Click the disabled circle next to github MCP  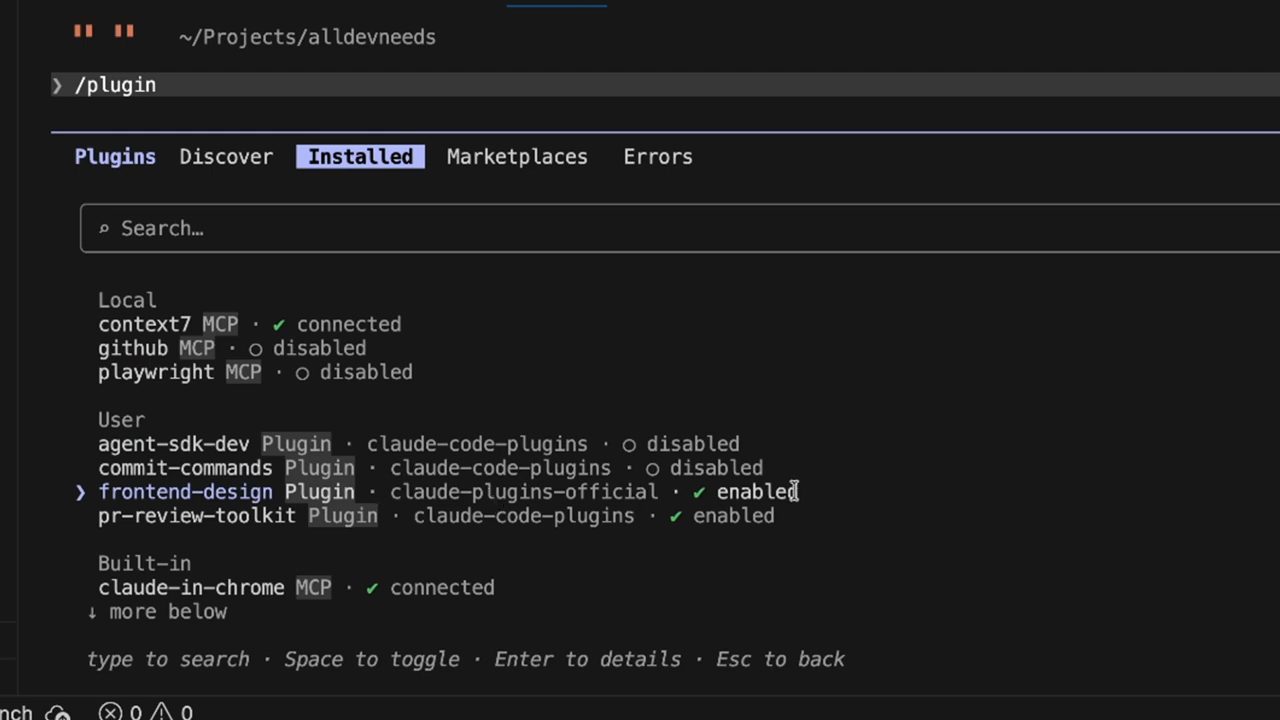point(256,349)
